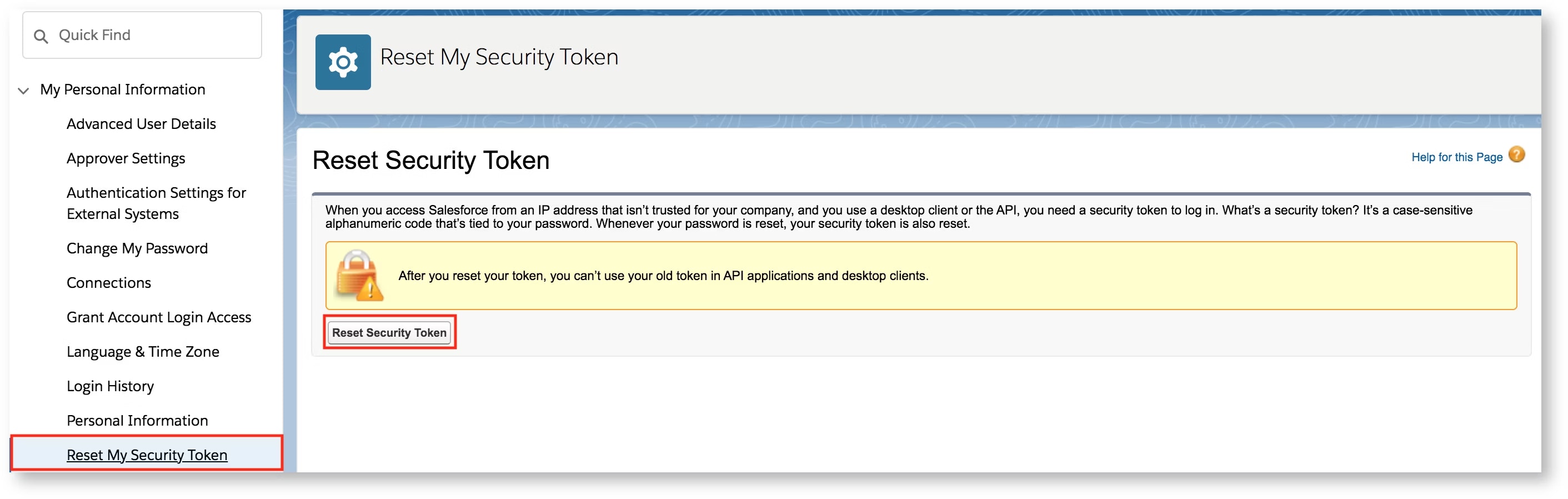The image size is (1568, 499).
Task: Open Language & Time Zone settings
Action: (x=142, y=351)
